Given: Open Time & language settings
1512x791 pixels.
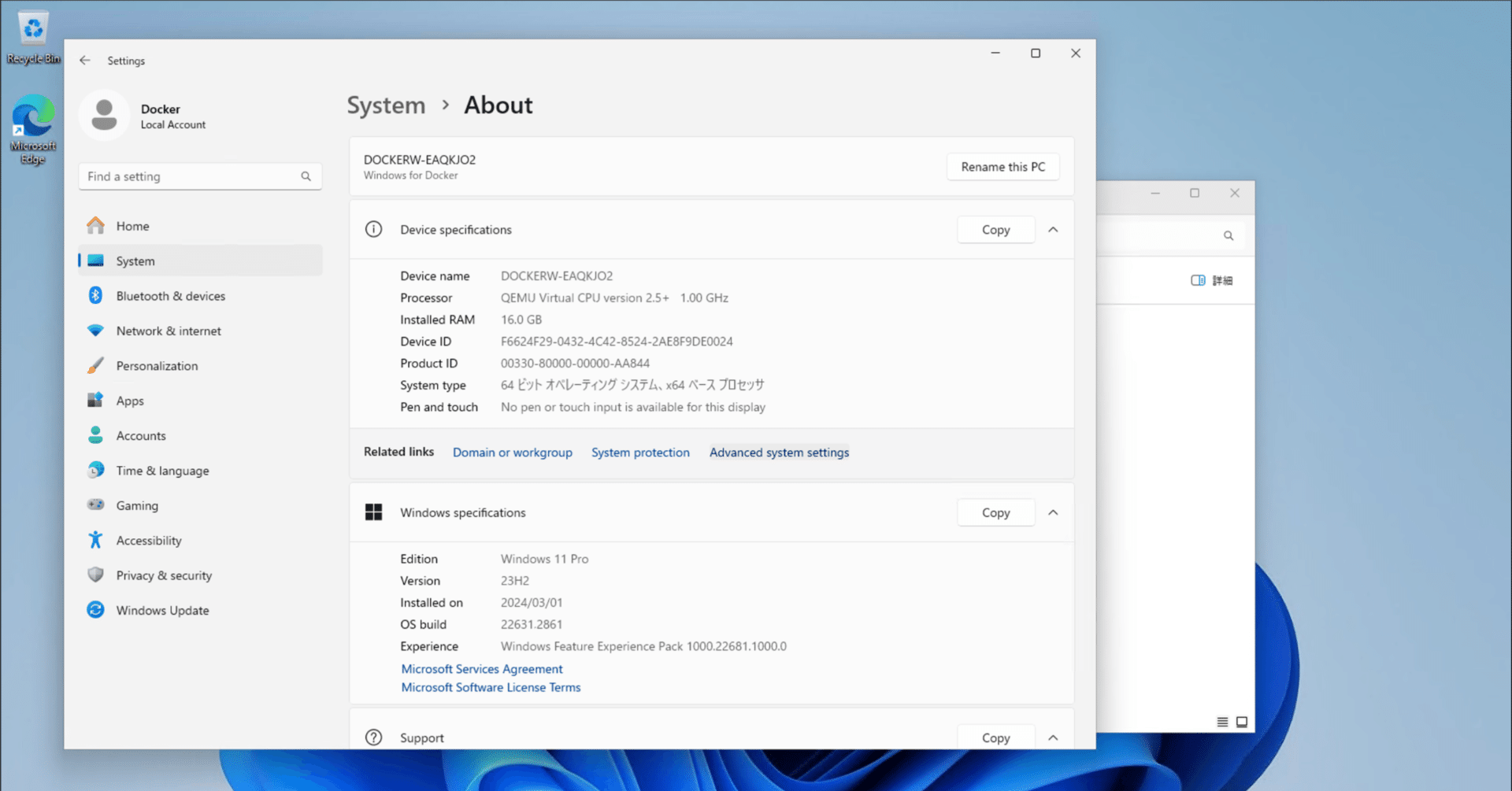Looking at the screenshot, I should (x=201, y=471).
